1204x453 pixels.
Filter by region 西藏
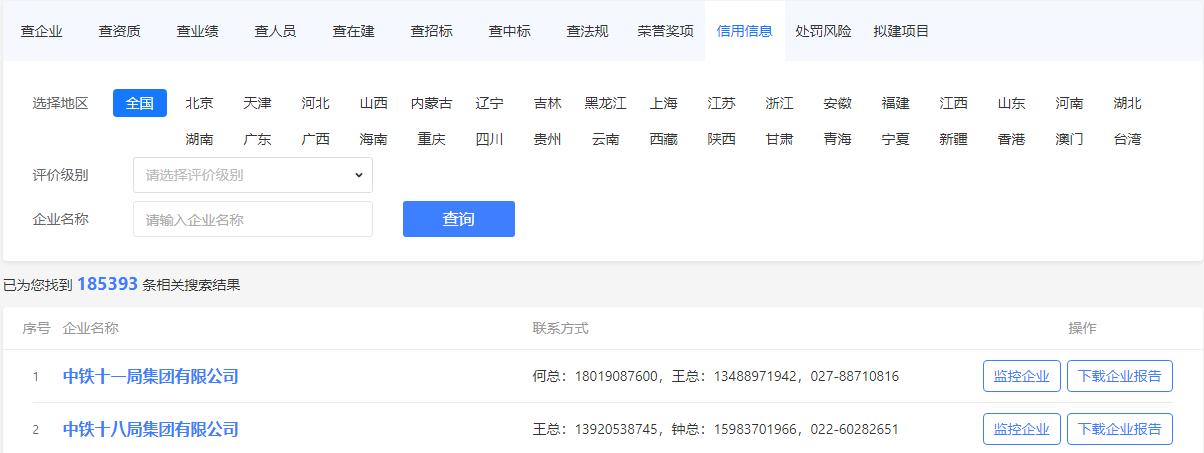click(663, 139)
